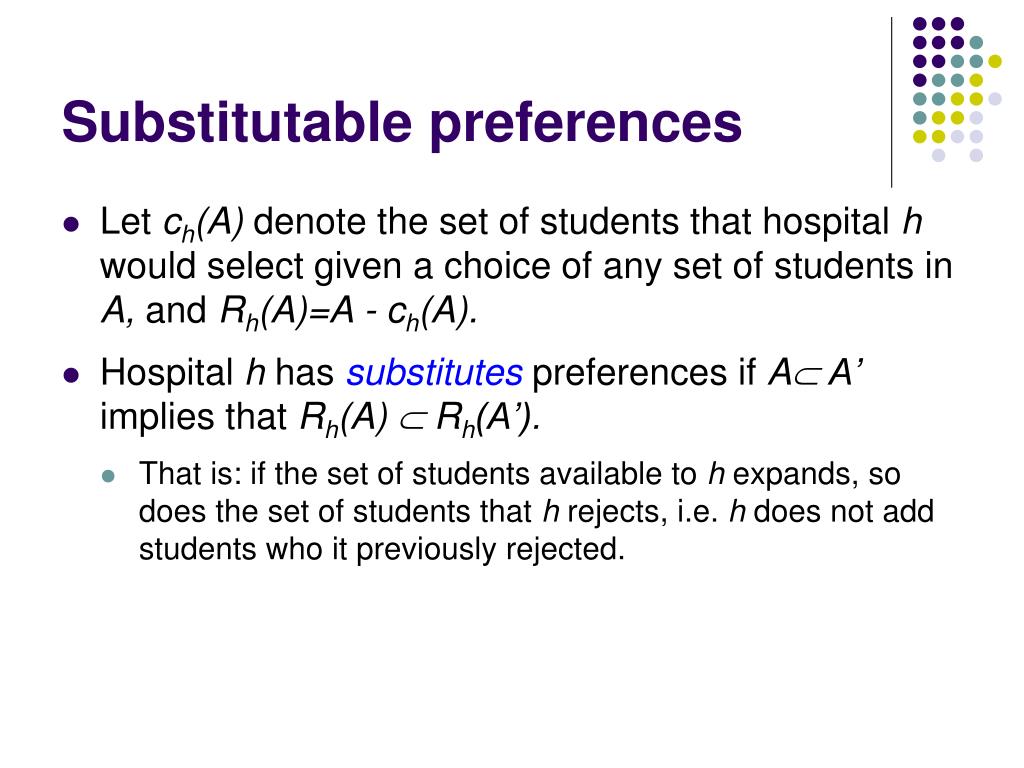The height and width of the screenshot is (768, 1024).
Task: Click the word 'Hospital' in second bullet
Action: (x=167, y=373)
